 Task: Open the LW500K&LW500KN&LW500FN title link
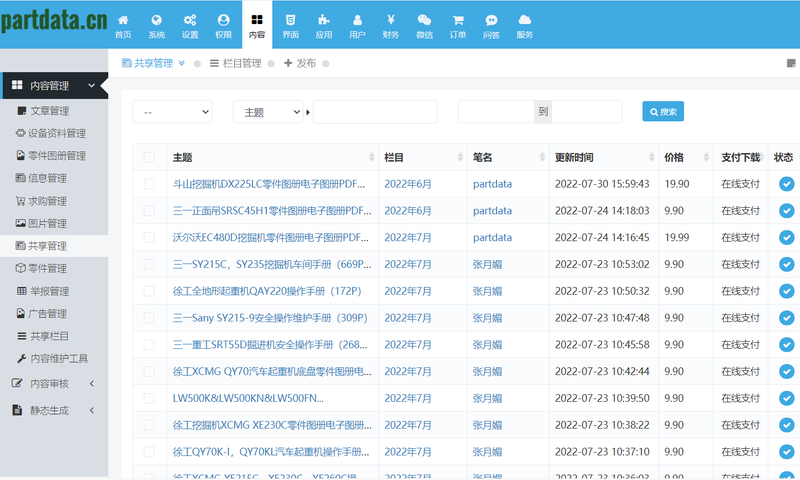point(248,398)
